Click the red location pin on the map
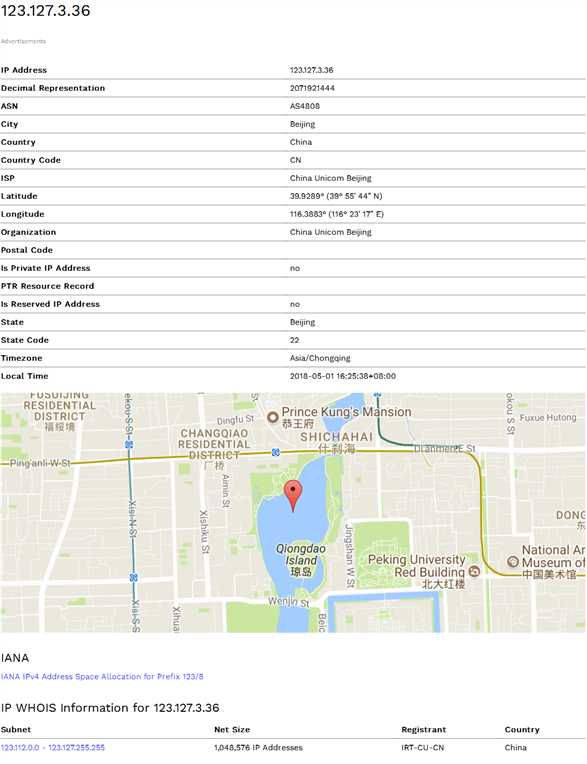Image resolution: width=587 pixels, height=764 pixels. tap(293, 495)
